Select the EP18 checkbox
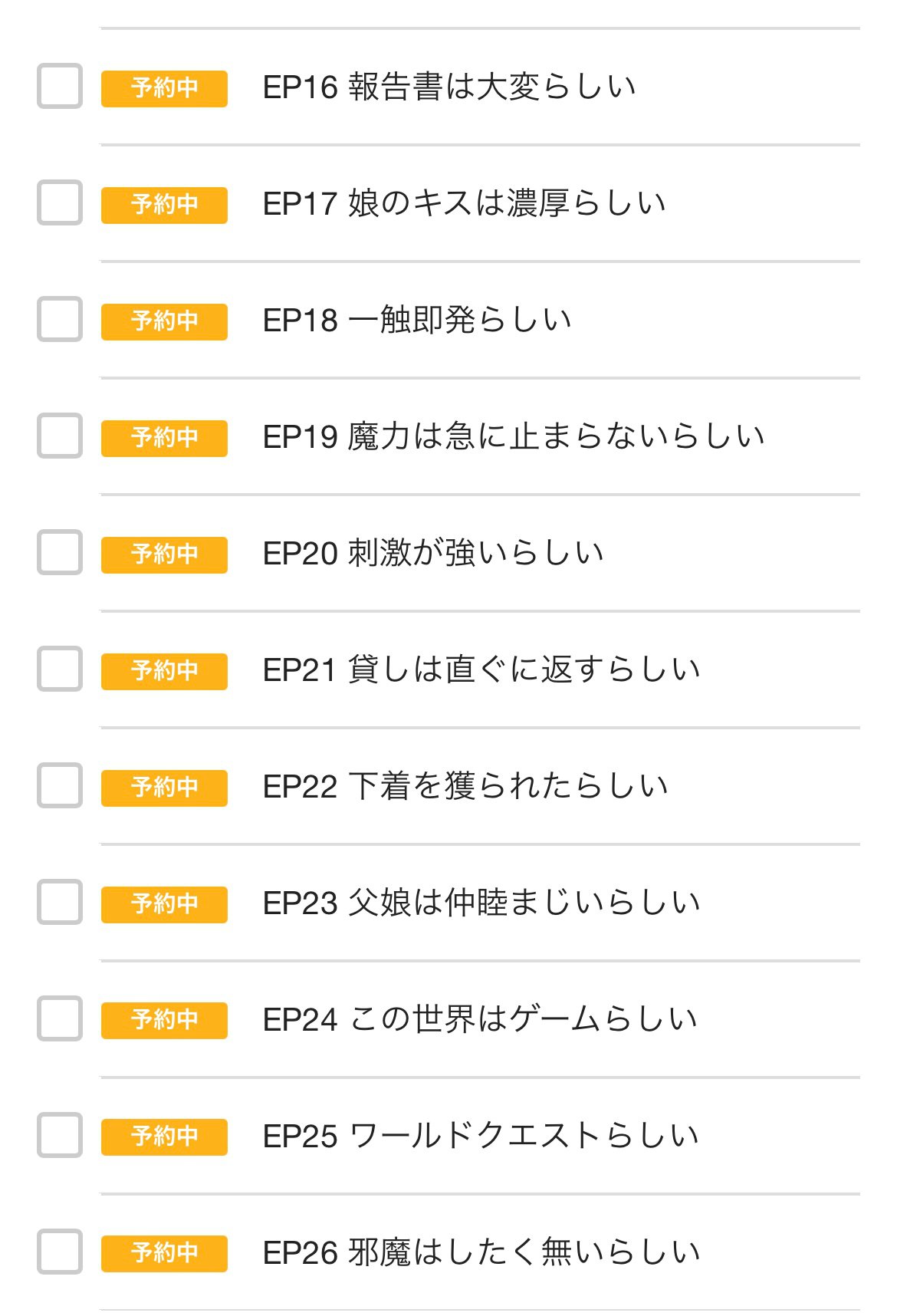The image size is (897, 1316). 60,319
